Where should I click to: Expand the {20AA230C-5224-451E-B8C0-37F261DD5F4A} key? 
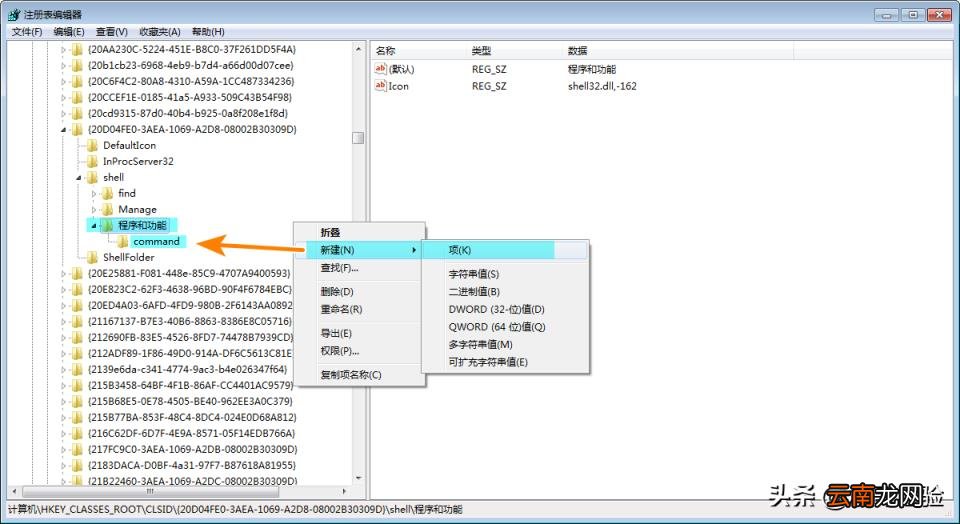[64, 50]
